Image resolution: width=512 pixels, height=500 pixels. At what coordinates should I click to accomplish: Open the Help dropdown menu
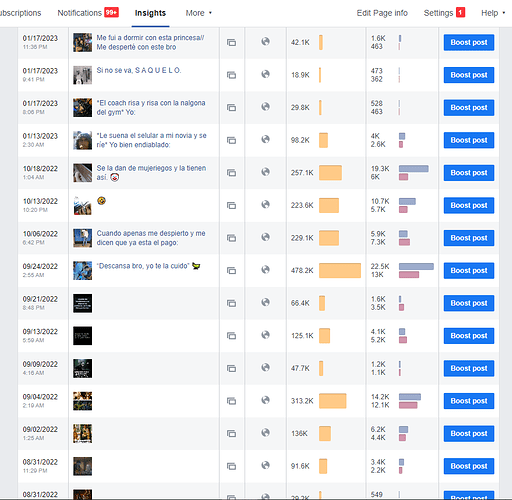[x=493, y=13]
